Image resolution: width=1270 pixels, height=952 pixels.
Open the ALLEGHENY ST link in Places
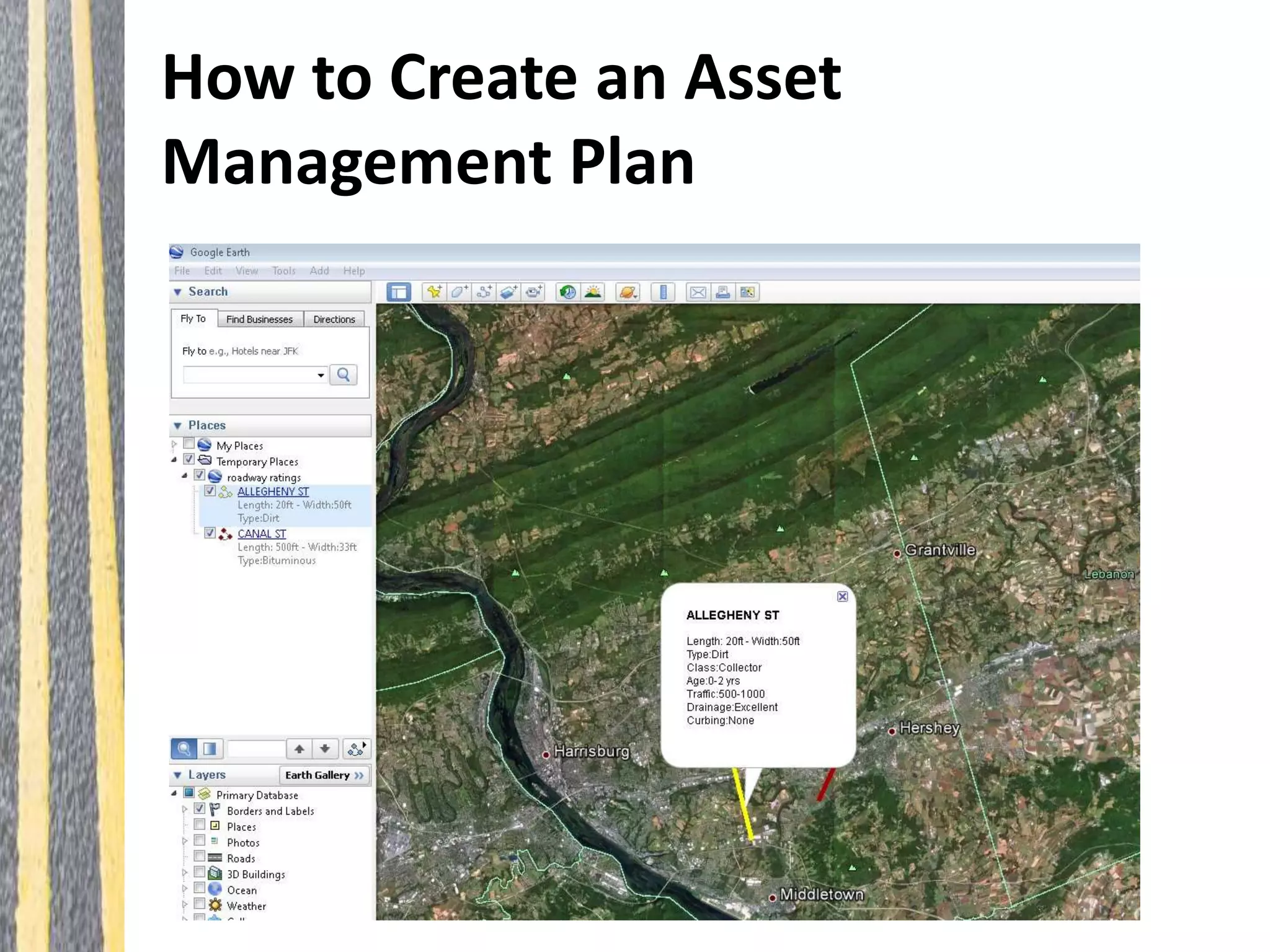point(273,491)
